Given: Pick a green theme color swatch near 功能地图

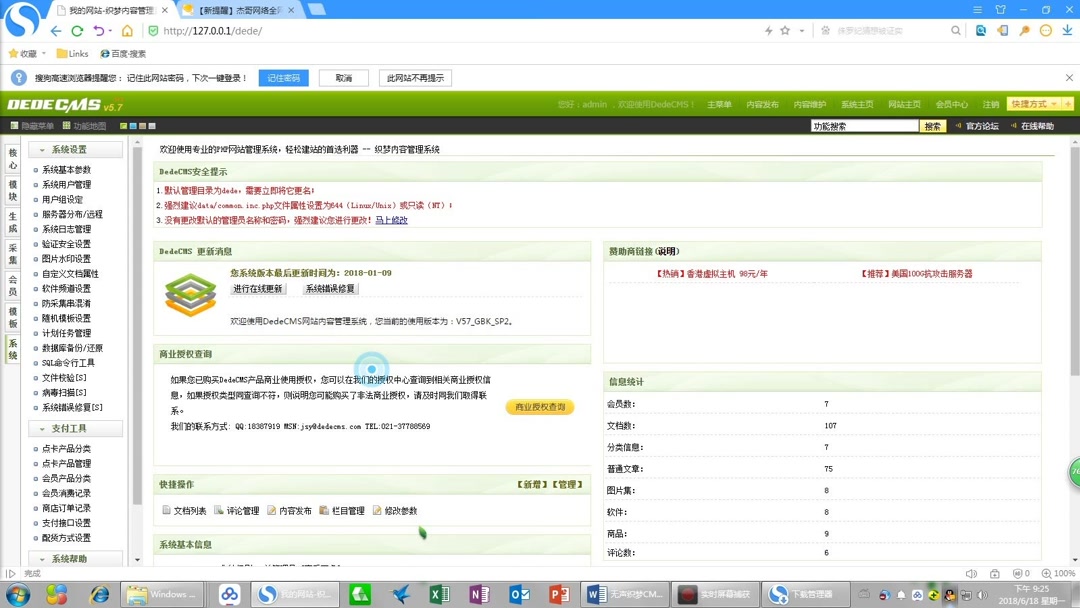Looking at the screenshot, I should click(125, 127).
